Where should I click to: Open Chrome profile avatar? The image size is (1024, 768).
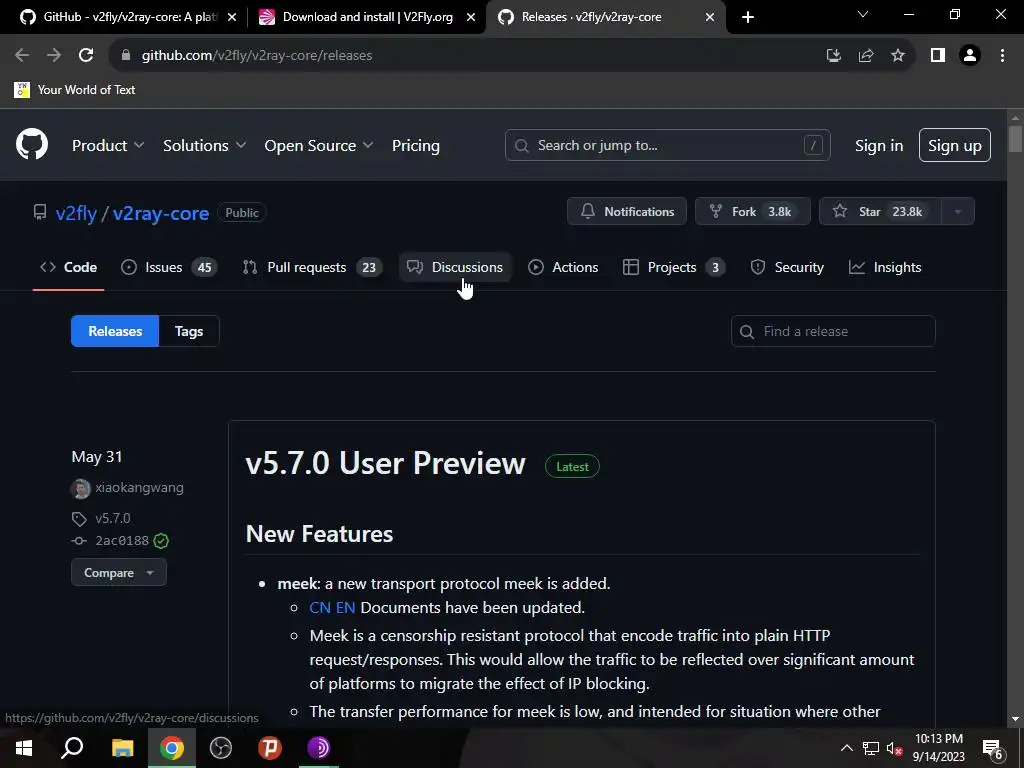tap(970, 56)
